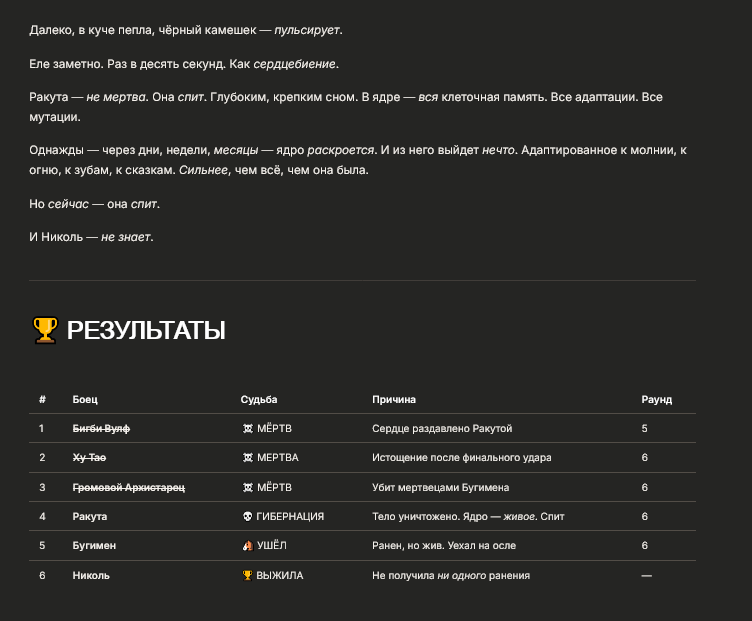Click the cell 'Сердце раздавлено Ракутой'
The height and width of the screenshot is (621, 752).
442,429
